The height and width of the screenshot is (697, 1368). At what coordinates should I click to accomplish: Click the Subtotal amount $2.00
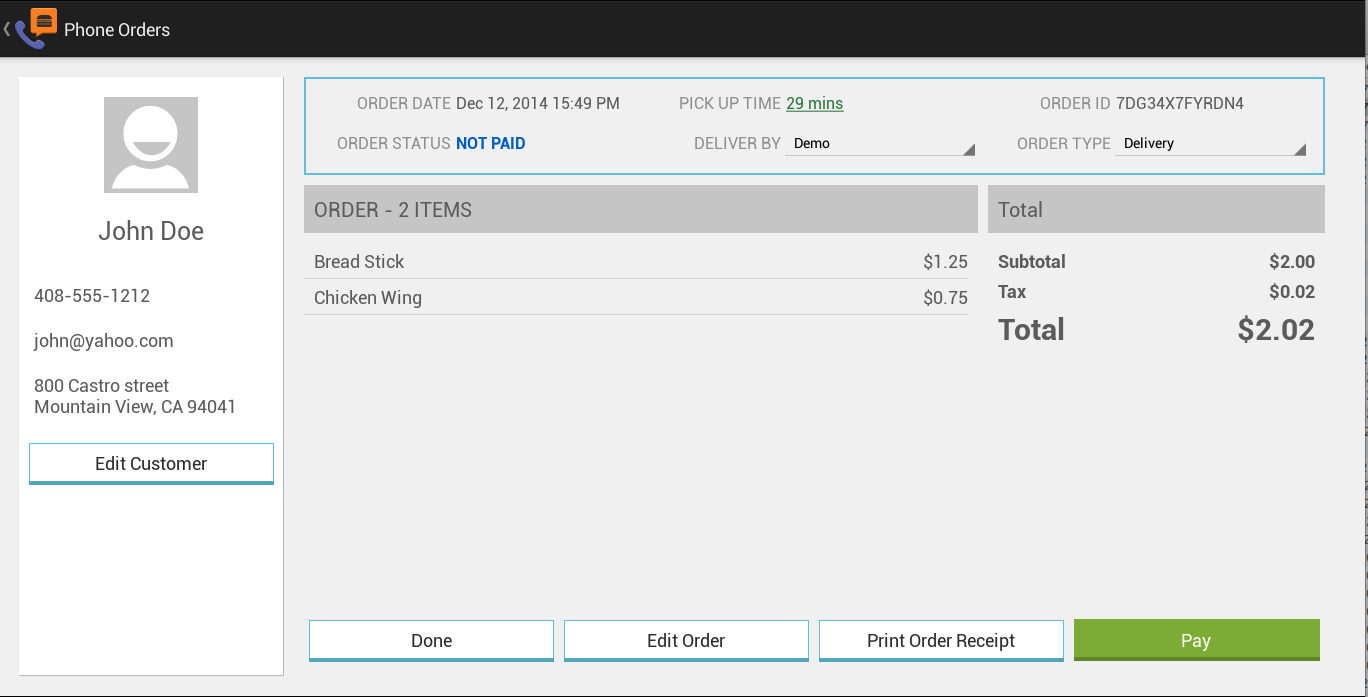click(x=1292, y=262)
